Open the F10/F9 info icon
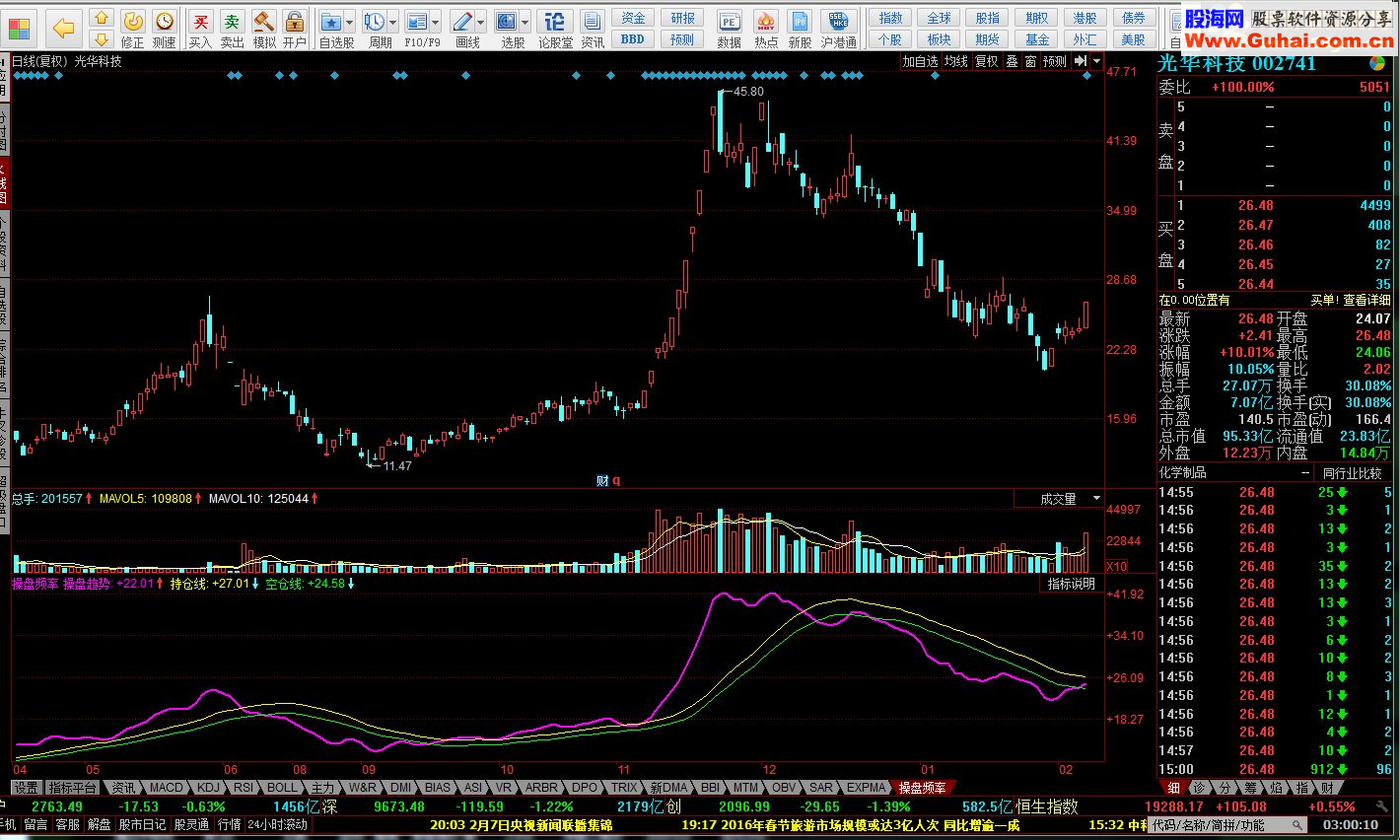The image size is (1400, 840). tap(417, 22)
